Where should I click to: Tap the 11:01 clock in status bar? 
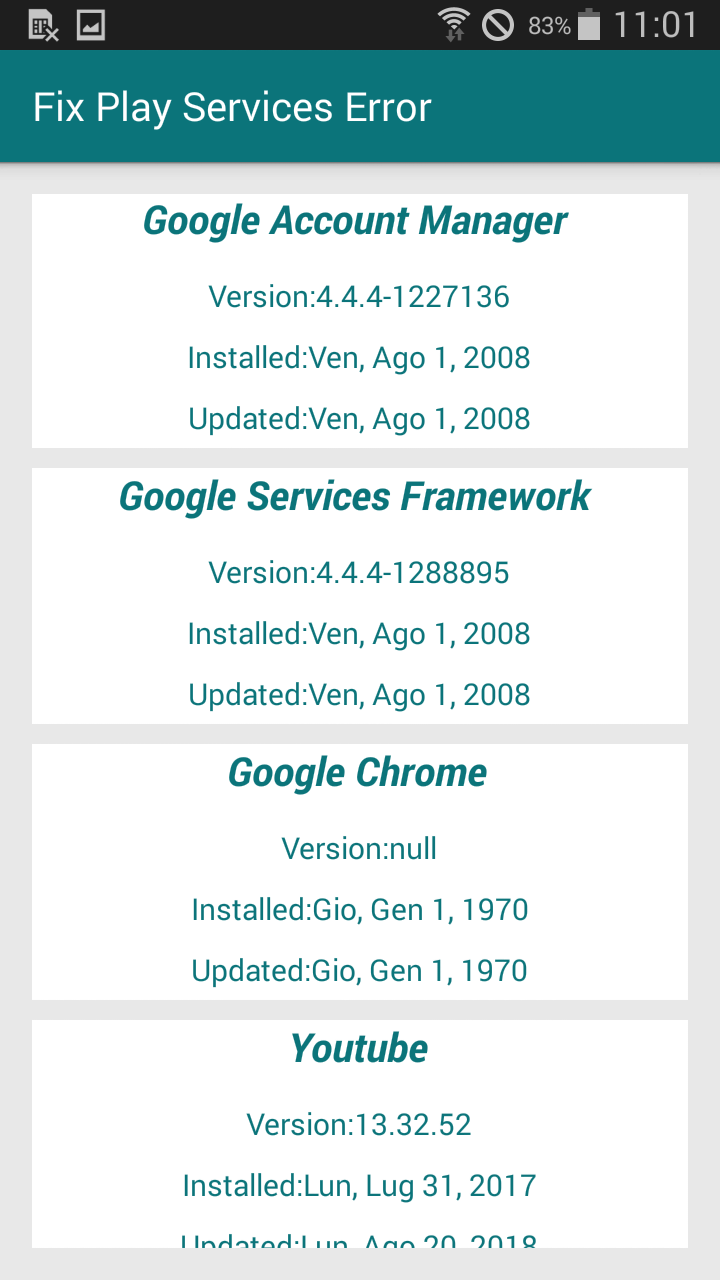655,25
